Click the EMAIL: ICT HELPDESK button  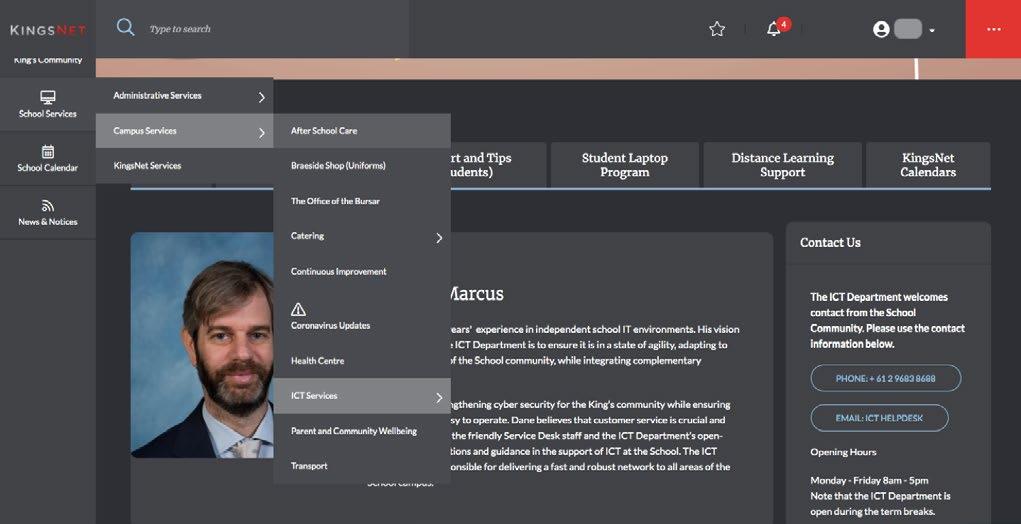(880, 418)
